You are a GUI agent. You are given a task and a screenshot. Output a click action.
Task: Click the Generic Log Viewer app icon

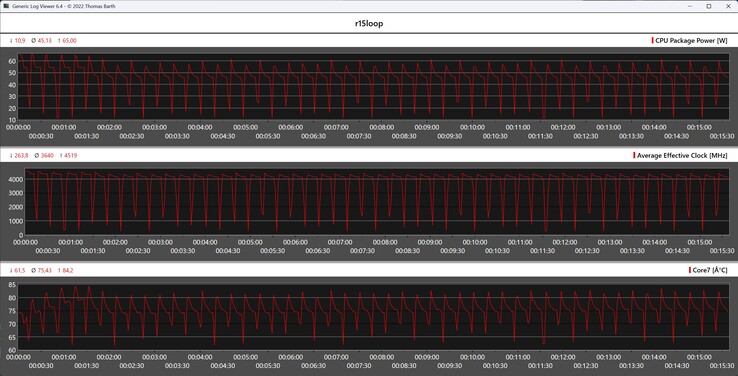[6, 6]
